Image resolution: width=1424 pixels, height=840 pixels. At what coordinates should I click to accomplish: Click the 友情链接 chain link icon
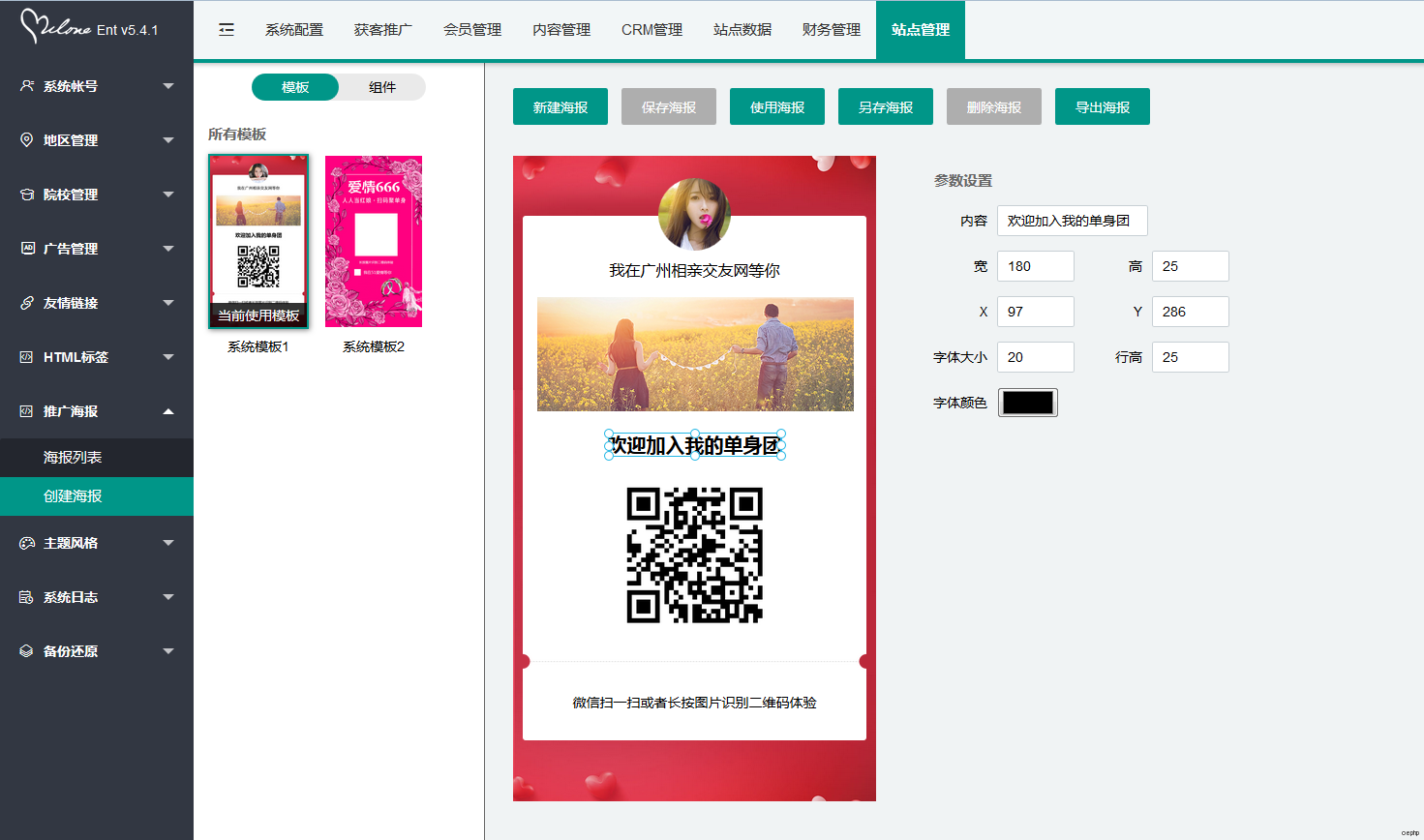[x=27, y=303]
